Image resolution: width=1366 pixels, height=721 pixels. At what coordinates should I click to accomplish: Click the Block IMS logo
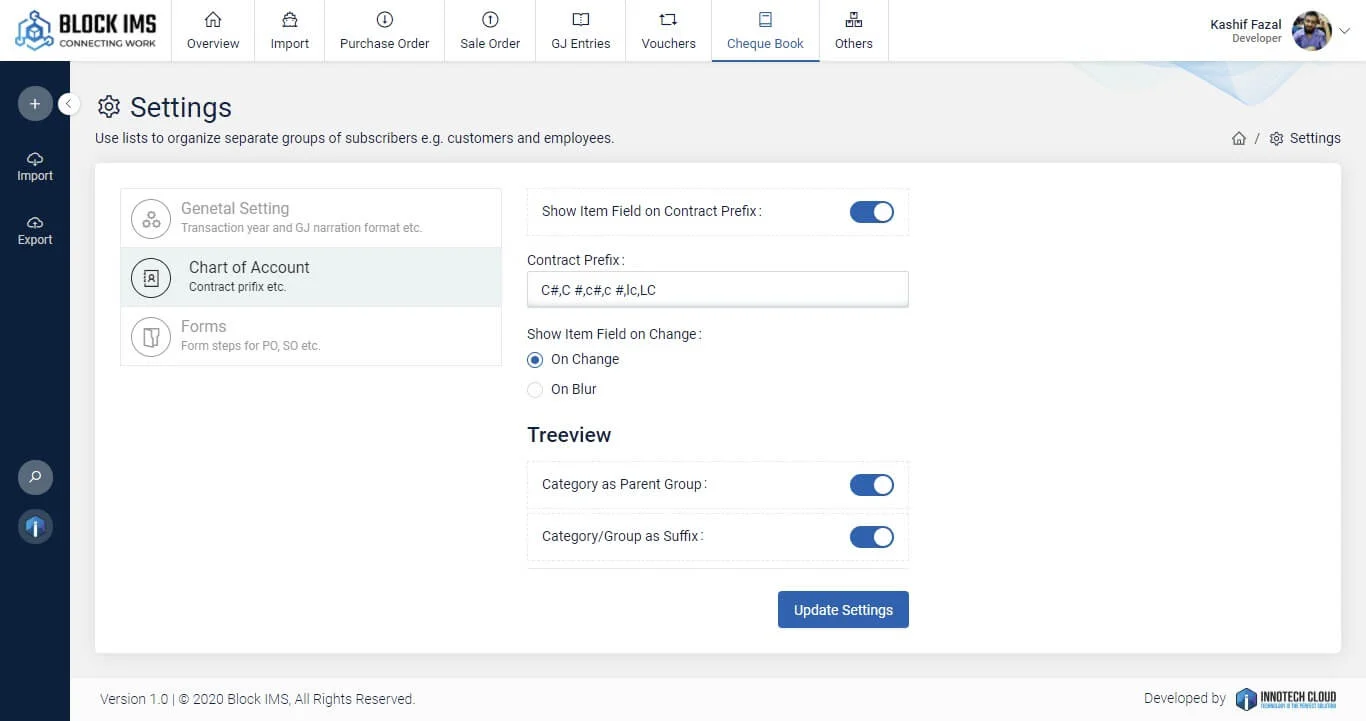(x=86, y=30)
